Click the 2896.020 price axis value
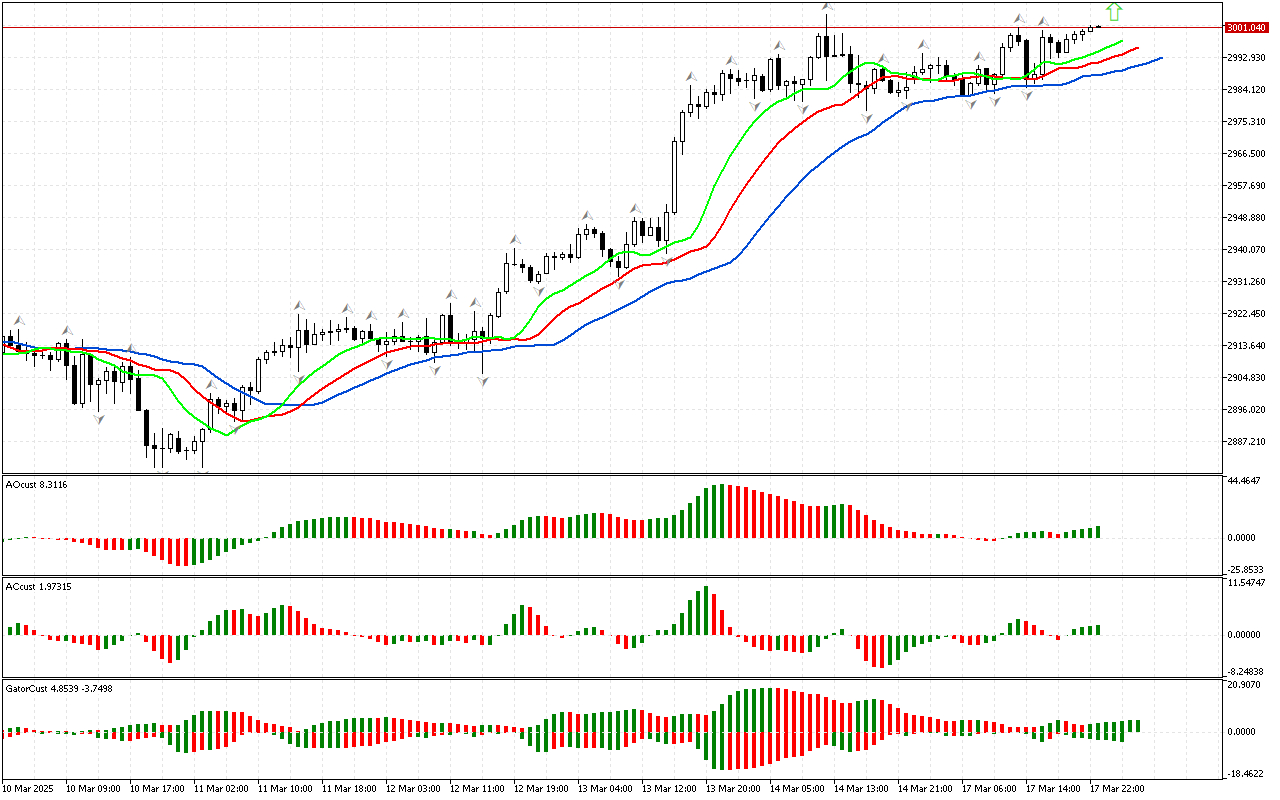Viewport: 1280px width, 800px height. click(x=1246, y=410)
